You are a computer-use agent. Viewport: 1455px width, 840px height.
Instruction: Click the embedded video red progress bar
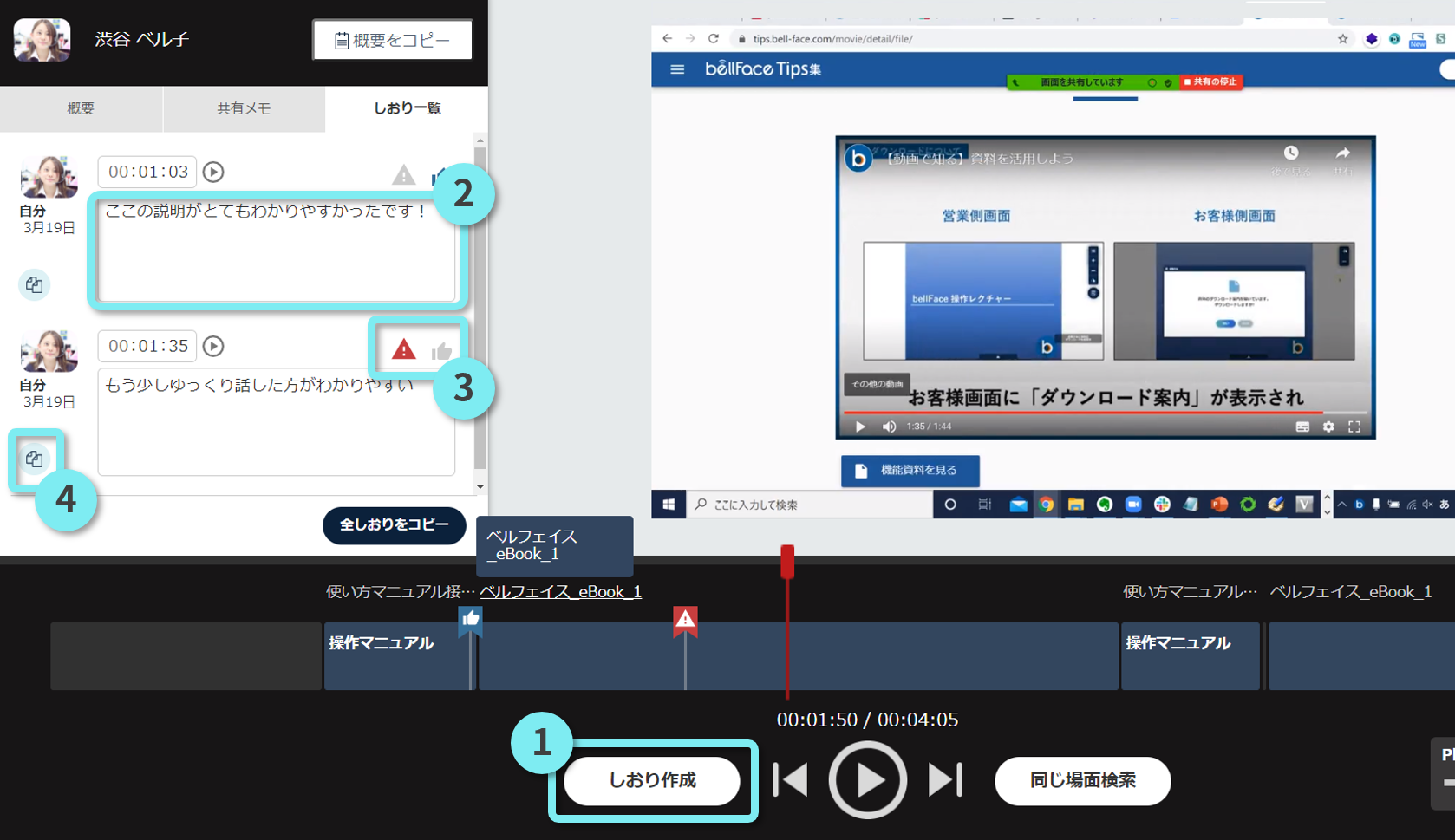[1083, 412]
